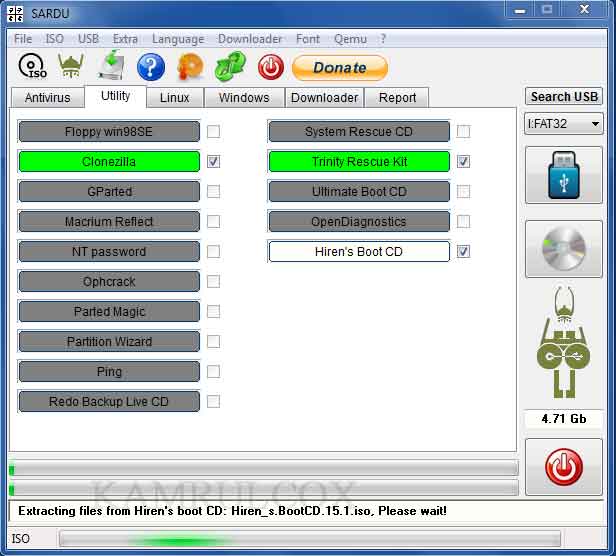The image size is (616, 556).
Task: Open the I:FAT32 drive dropdown
Action: [564, 124]
